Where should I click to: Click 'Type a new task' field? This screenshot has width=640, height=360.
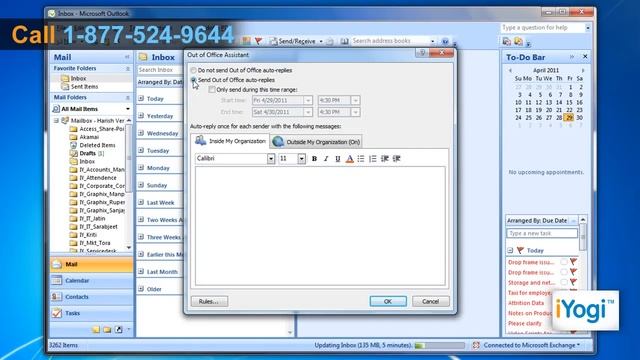(542, 233)
